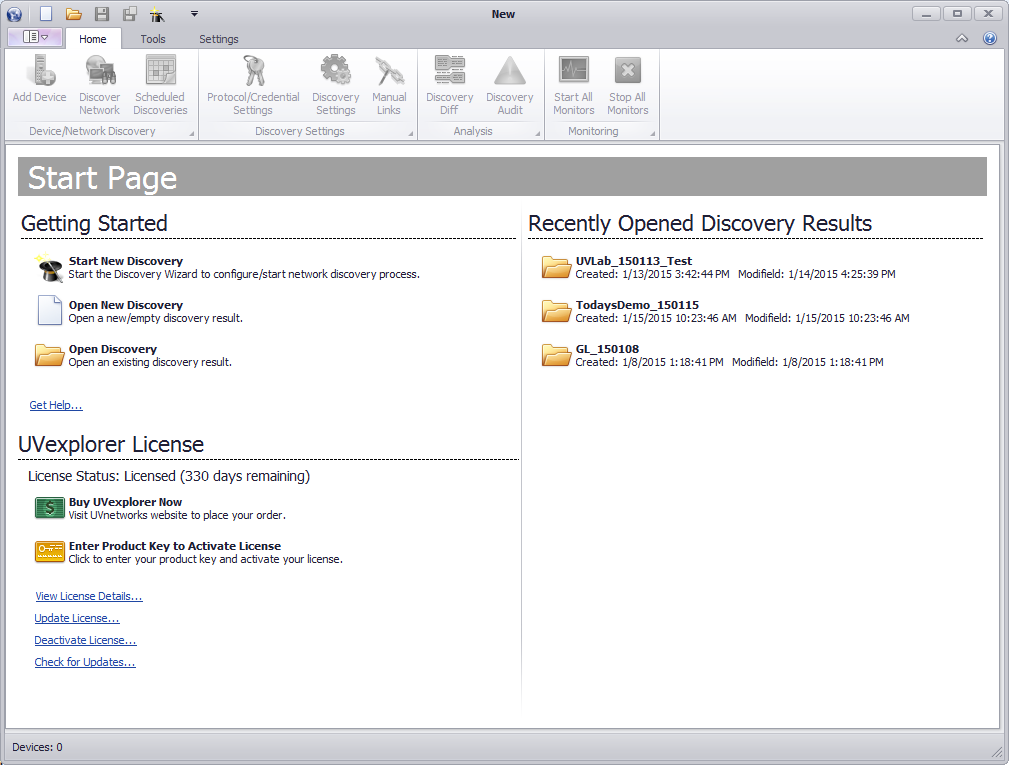Image resolution: width=1009 pixels, height=765 pixels.
Task: Expand the Device/Network Discovery group launcher
Action: pos(192,134)
